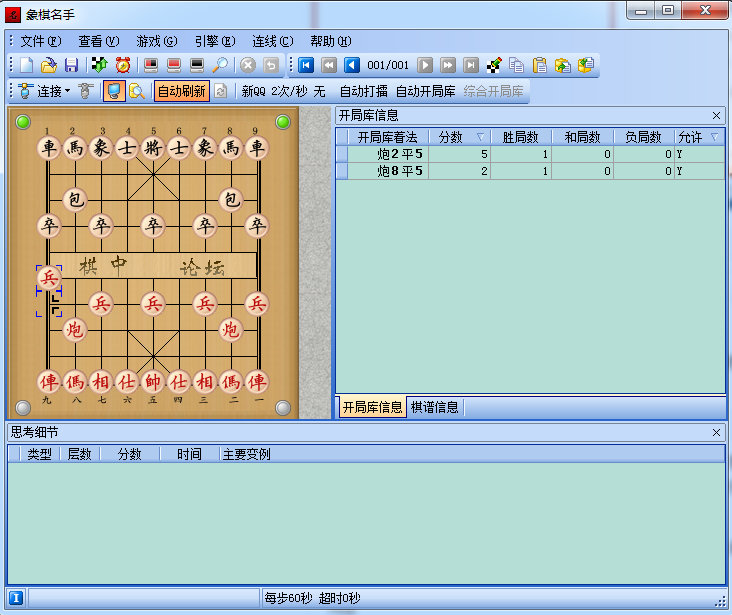Open the 游戏(G) menu
The height and width of the screenshot is (615, 732).
pos(156,41)
